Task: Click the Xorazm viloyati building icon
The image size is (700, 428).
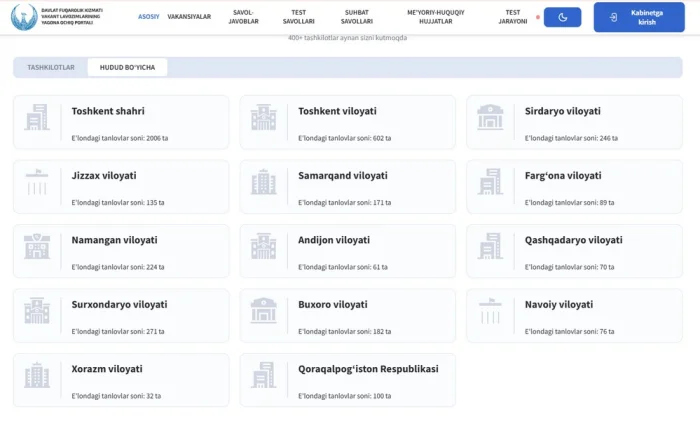Action: pos(37,376)
